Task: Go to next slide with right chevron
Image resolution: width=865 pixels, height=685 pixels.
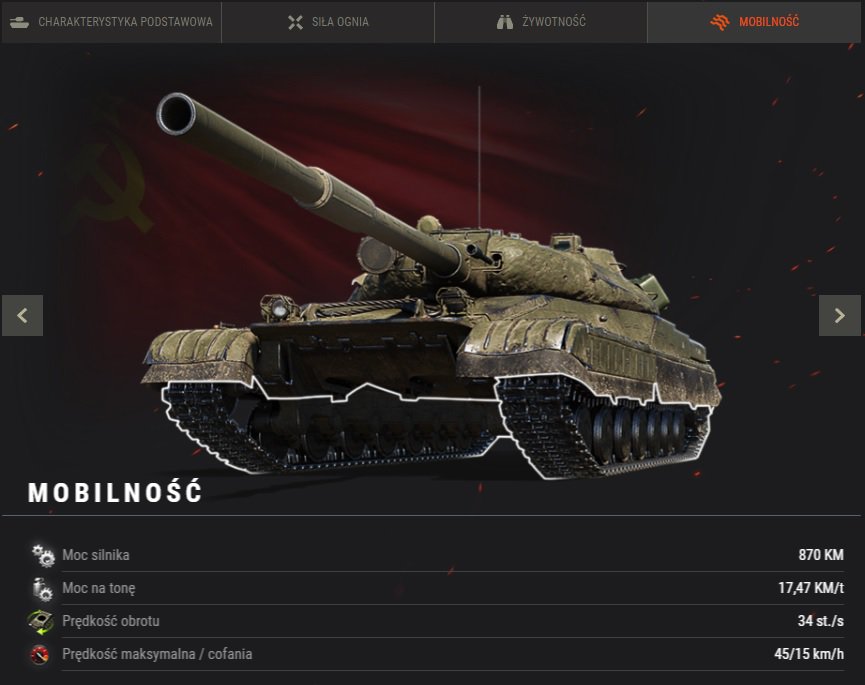Action: pyautogui.click(x=840, y=315)
